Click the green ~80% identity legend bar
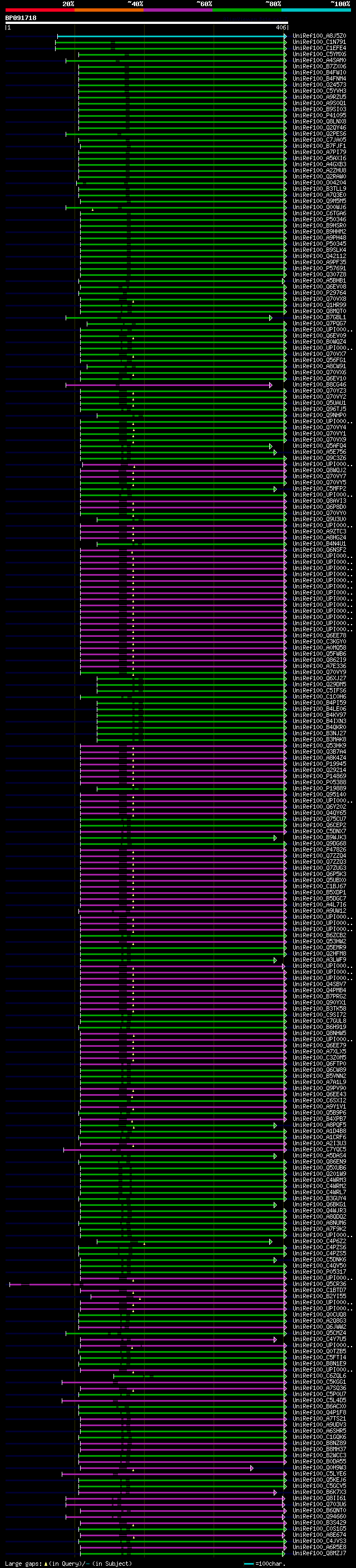This screenshot has width=356, height=1568. pos(247,10)
